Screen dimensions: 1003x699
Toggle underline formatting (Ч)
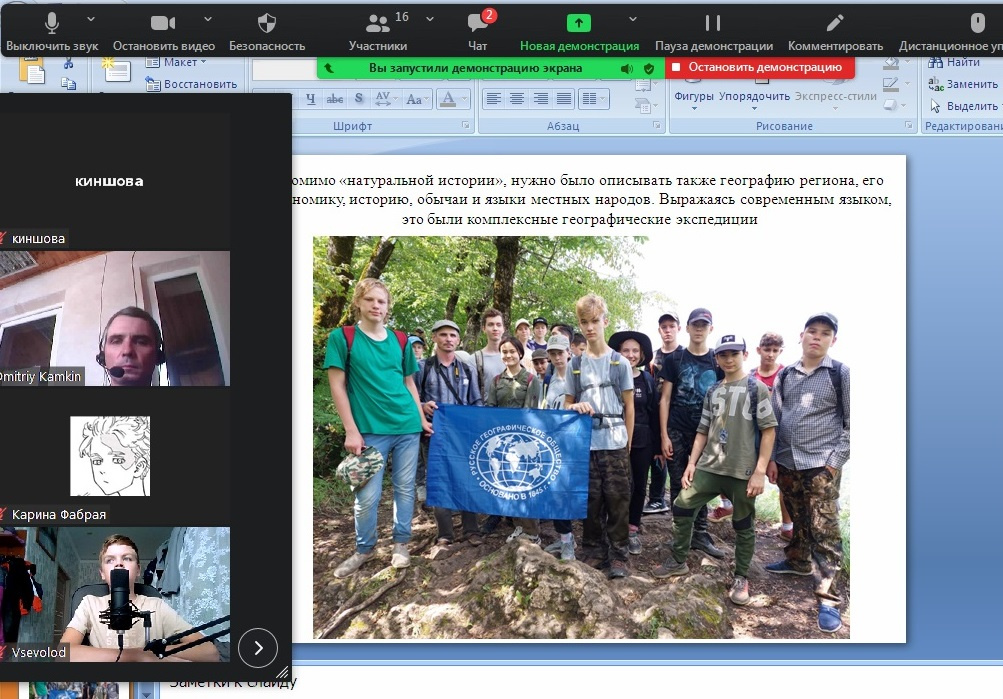310,98
